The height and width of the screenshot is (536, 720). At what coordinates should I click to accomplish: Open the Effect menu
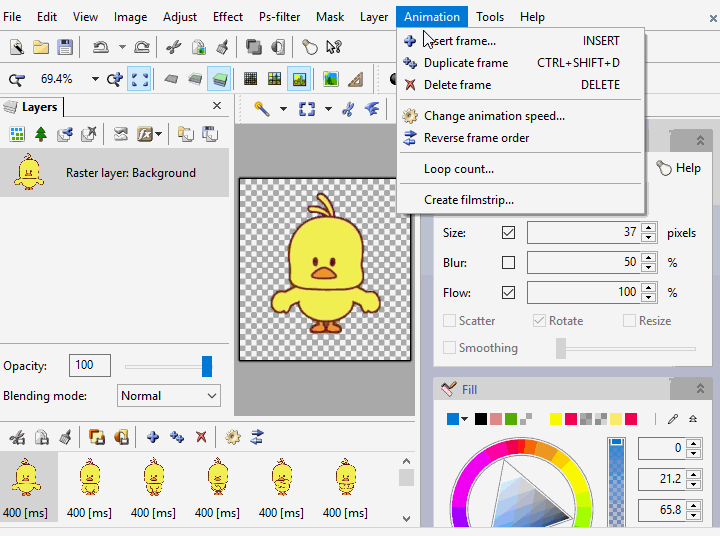(x=228, y=17)
